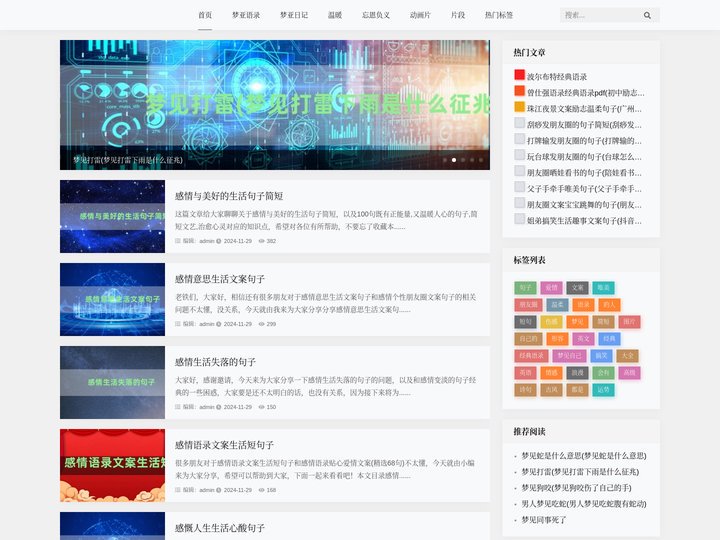This screenshot has width=720, height=540.
Task: Click the dark gray 浪漫 tag
Action: pos(577,373)
